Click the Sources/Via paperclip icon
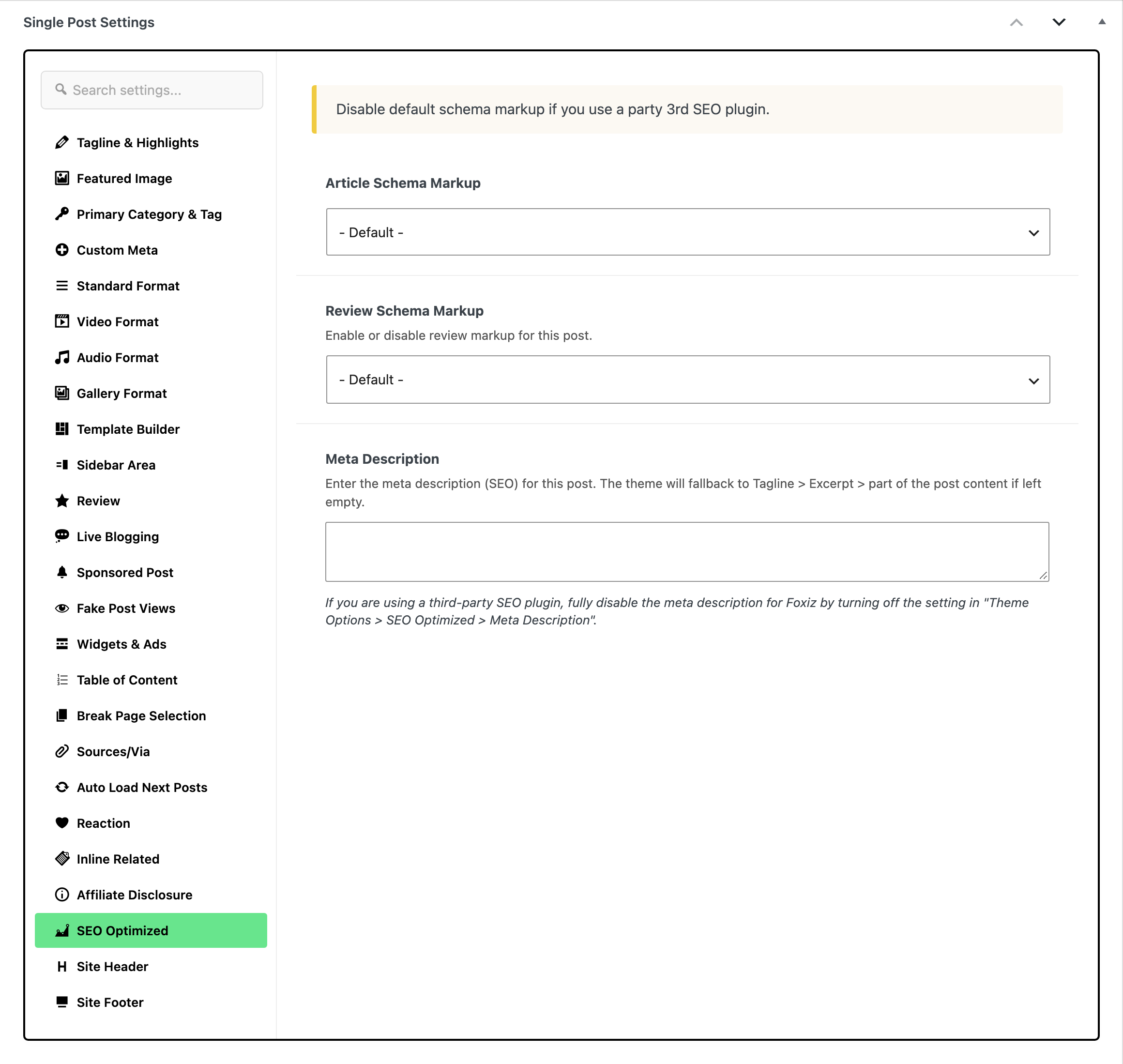The height and width of the screenshot is (1064, 1123). (62, 751)
